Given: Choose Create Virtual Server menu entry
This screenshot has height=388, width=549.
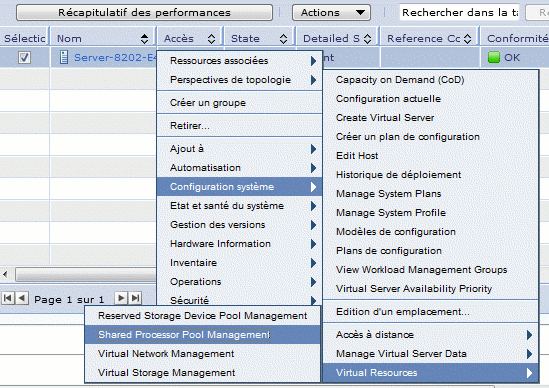Looking at the screenshot, I should (385, 118).
